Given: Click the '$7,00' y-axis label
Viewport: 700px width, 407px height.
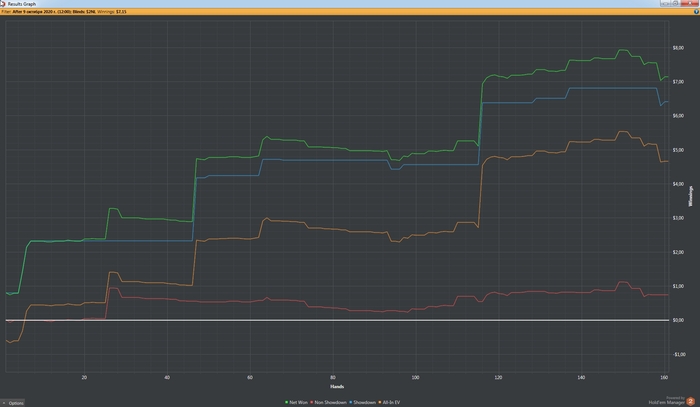Looking at the screenshot, I should coord(678,82).
